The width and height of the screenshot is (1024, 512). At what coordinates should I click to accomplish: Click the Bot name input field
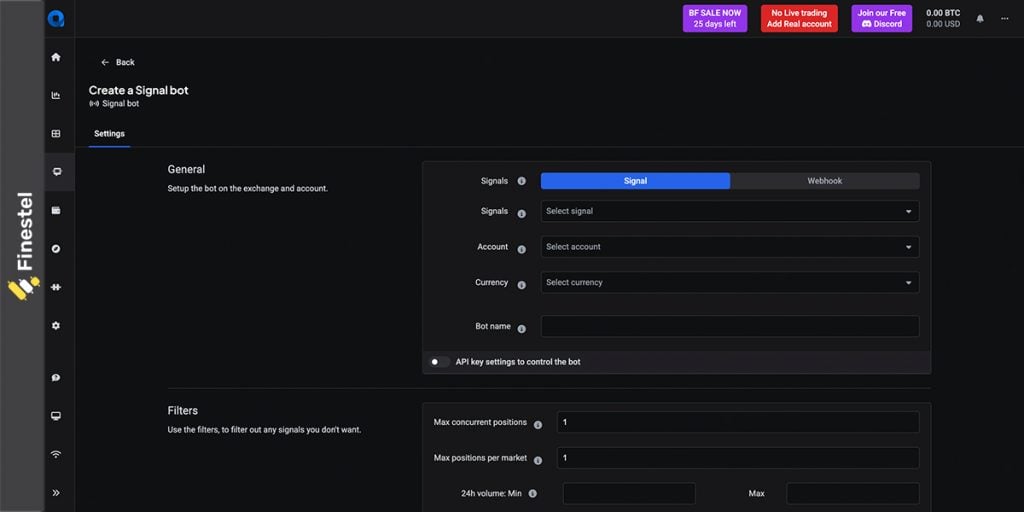[730, 327]
